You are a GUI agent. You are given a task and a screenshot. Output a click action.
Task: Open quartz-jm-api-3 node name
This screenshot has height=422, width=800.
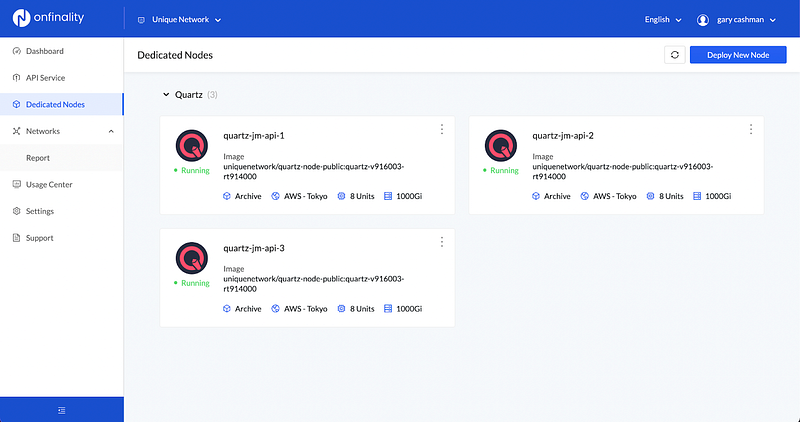254,249
